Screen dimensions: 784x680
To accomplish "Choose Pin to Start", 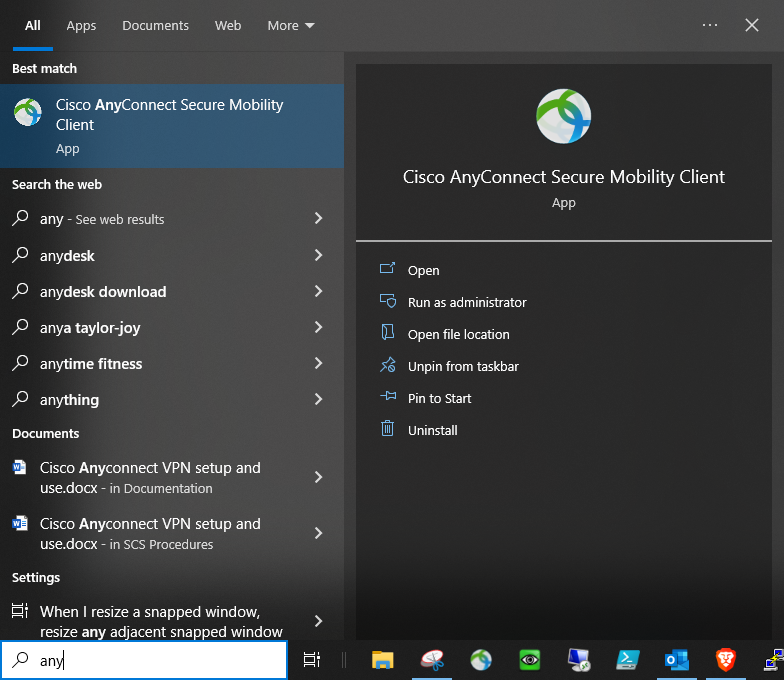I will [440, 398].
